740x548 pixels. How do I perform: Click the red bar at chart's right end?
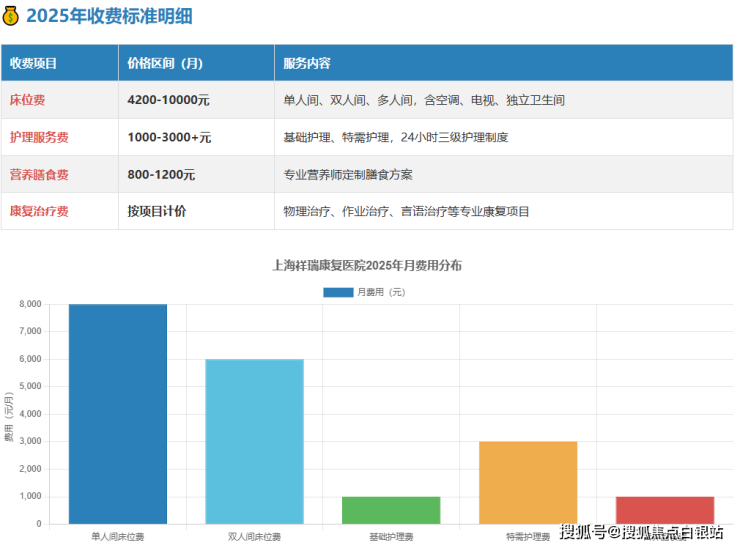tap(665, 510)
